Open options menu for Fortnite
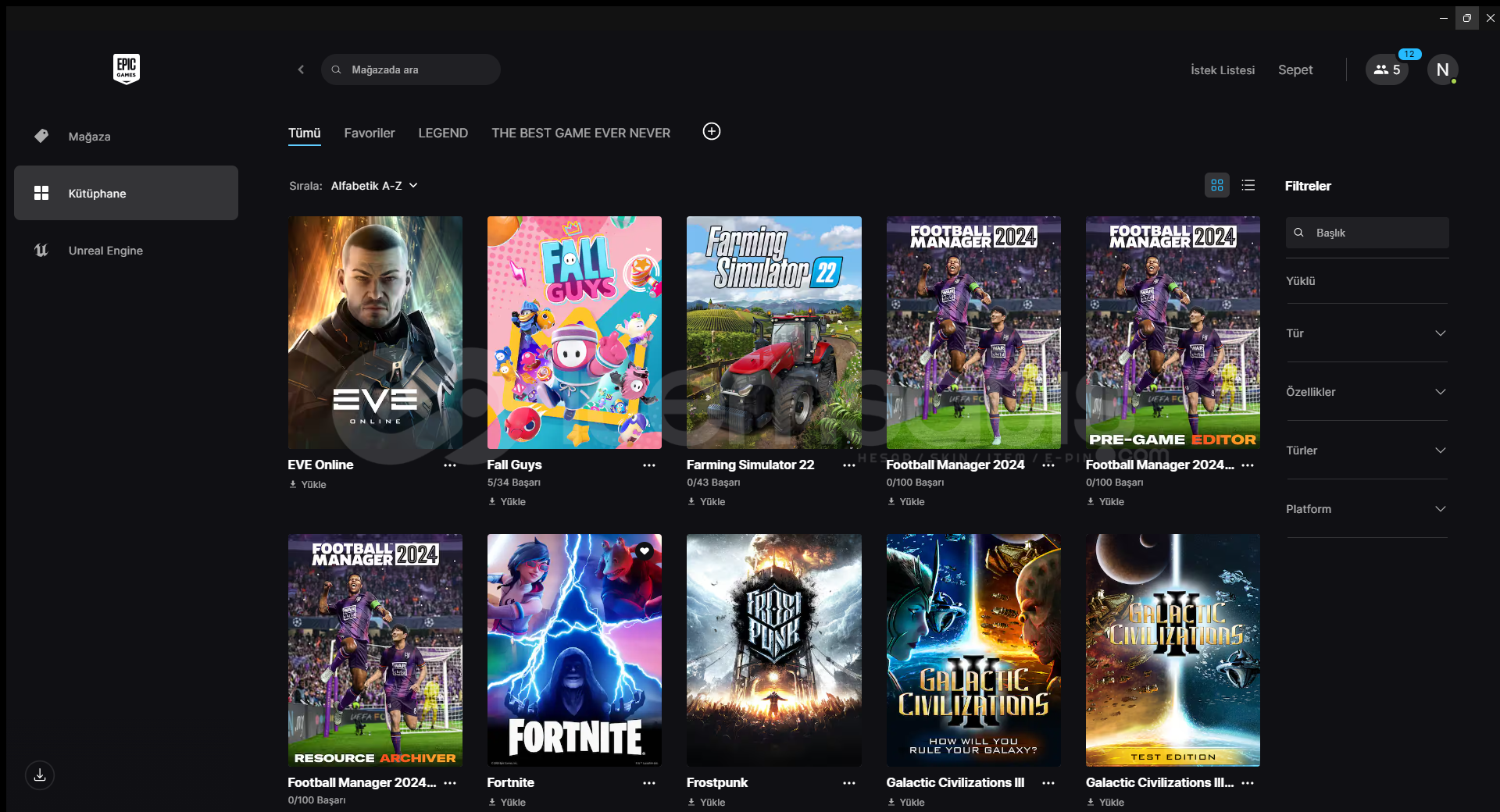Viewport: 1500px width, 812px height. [x=649, y=783]
